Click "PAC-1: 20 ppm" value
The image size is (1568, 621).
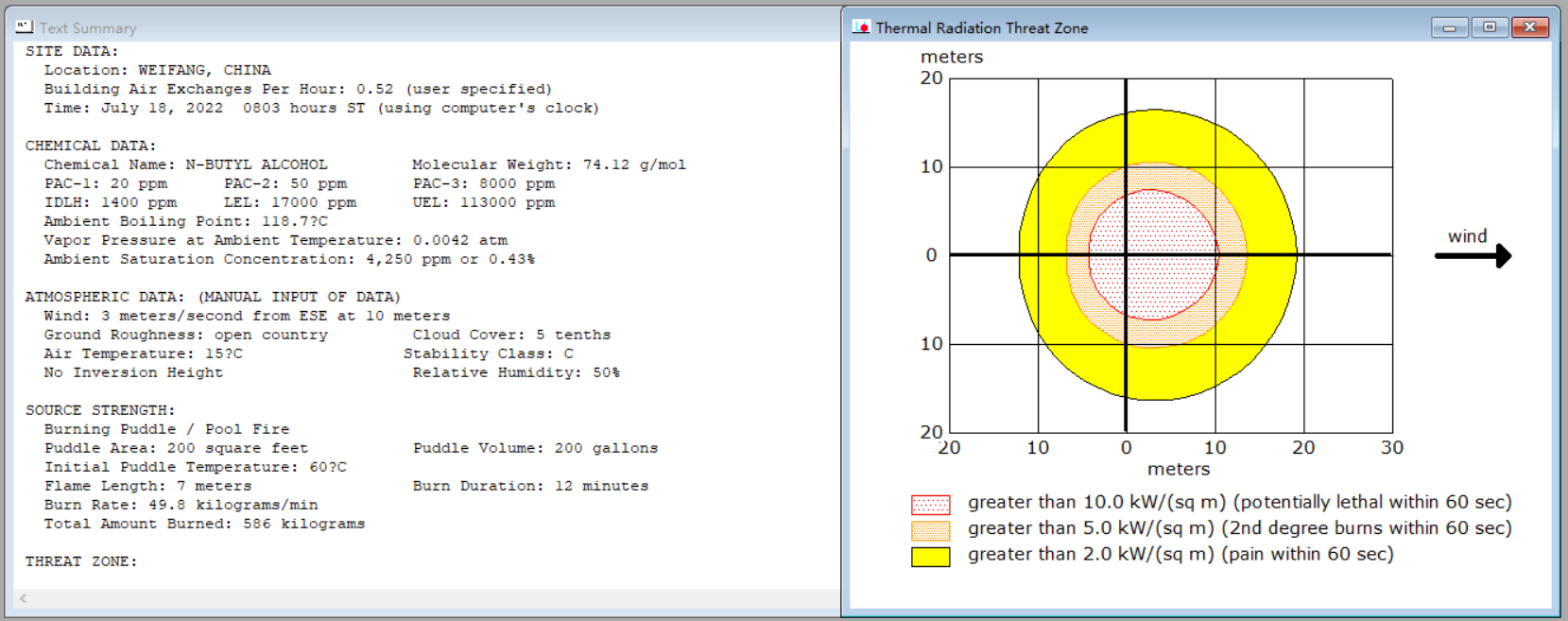pyautogui.click(x=105, y=183)
